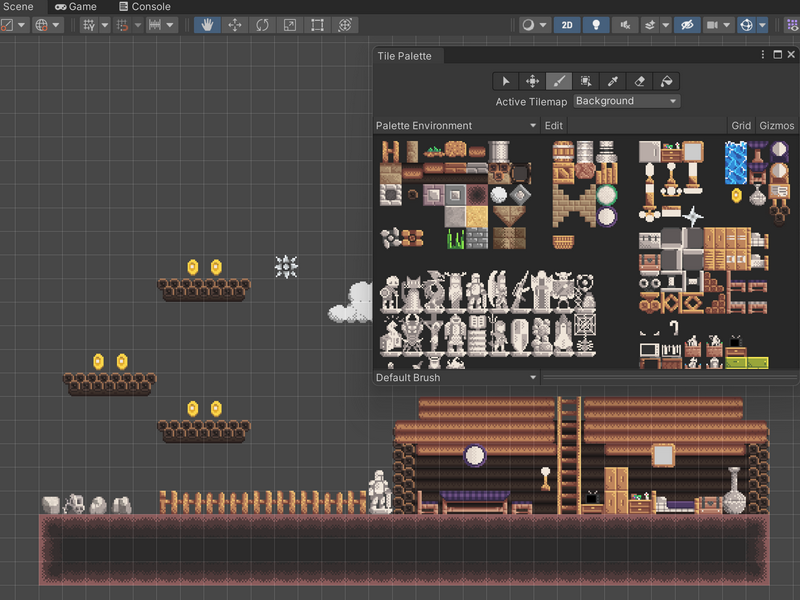800x600 pixels.
Task: Expand the gizmos dropdown arrow
Action: 762,25
